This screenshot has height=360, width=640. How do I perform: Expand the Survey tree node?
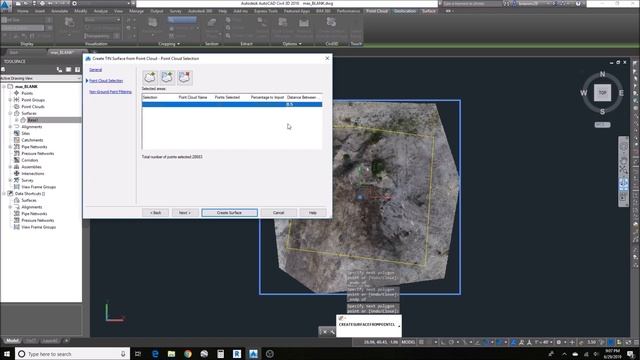pyautogui.click(x=10, y=180)
